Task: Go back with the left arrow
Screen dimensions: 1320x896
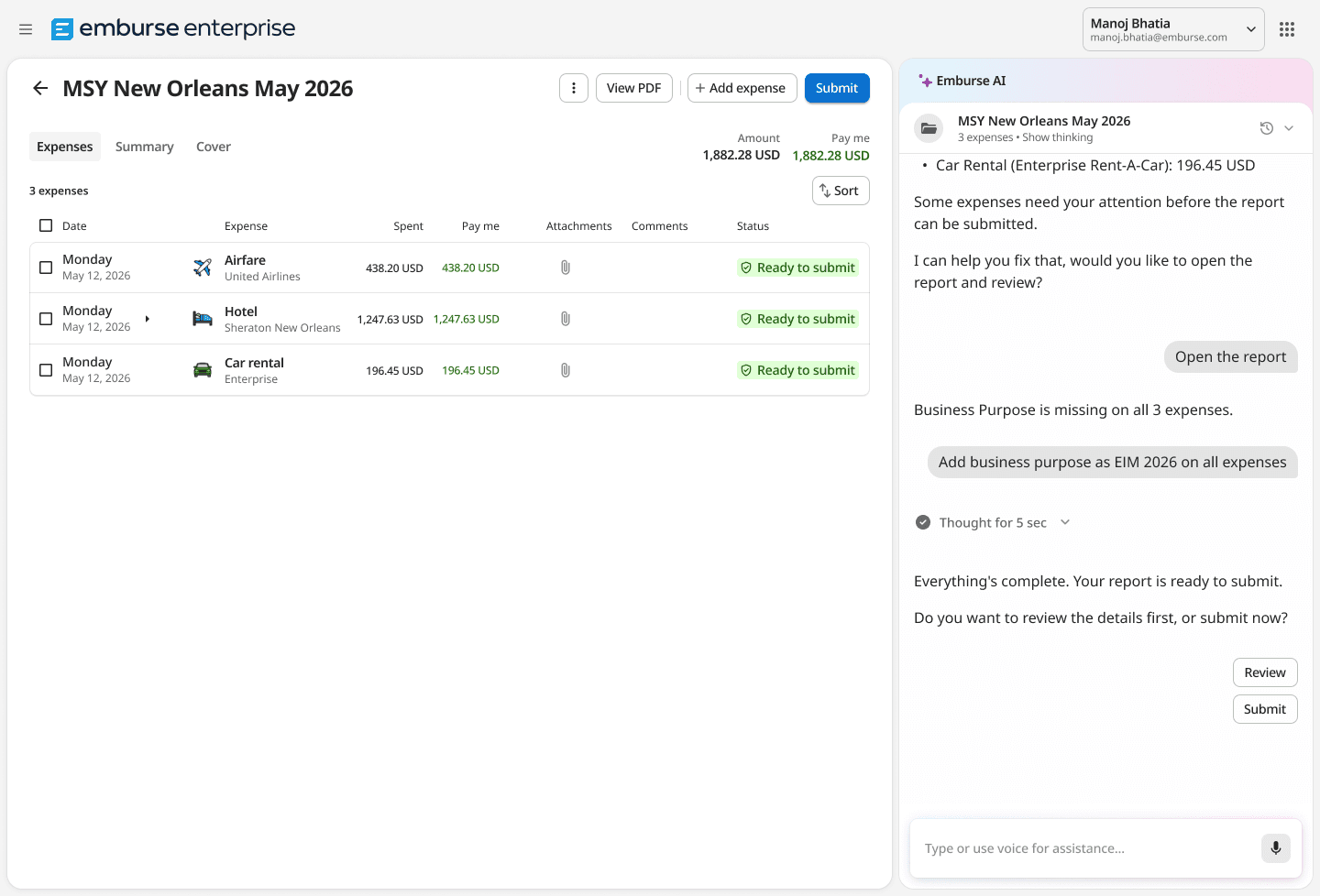Action: pyautogui.click(x=40, y=88)
